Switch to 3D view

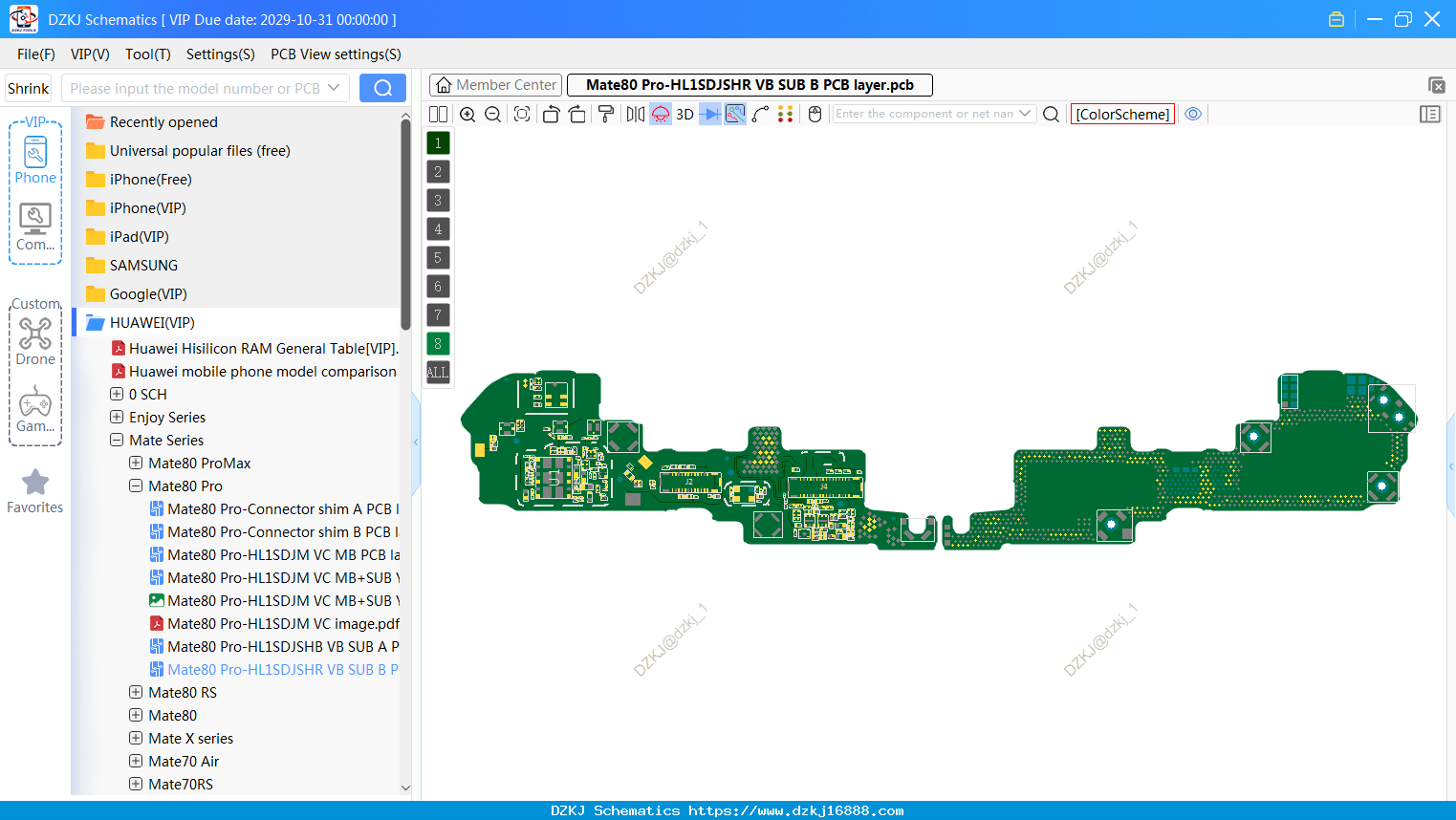[685, 114]
